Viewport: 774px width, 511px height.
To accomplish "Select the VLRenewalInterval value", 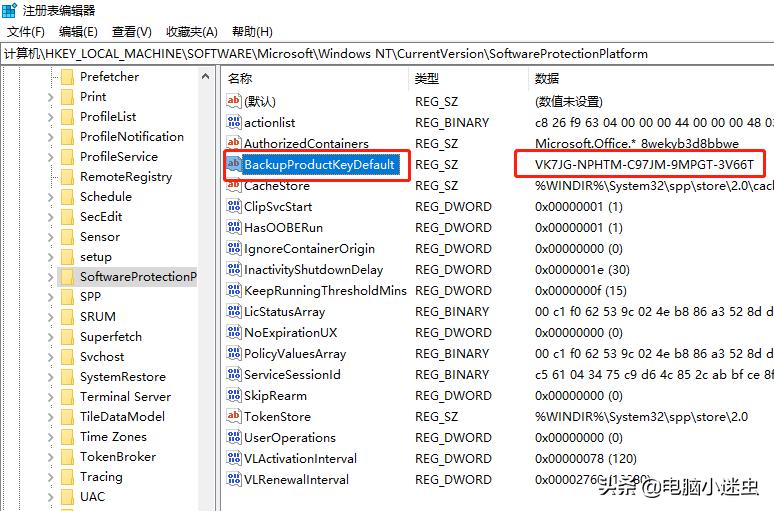I will point(296,480).
